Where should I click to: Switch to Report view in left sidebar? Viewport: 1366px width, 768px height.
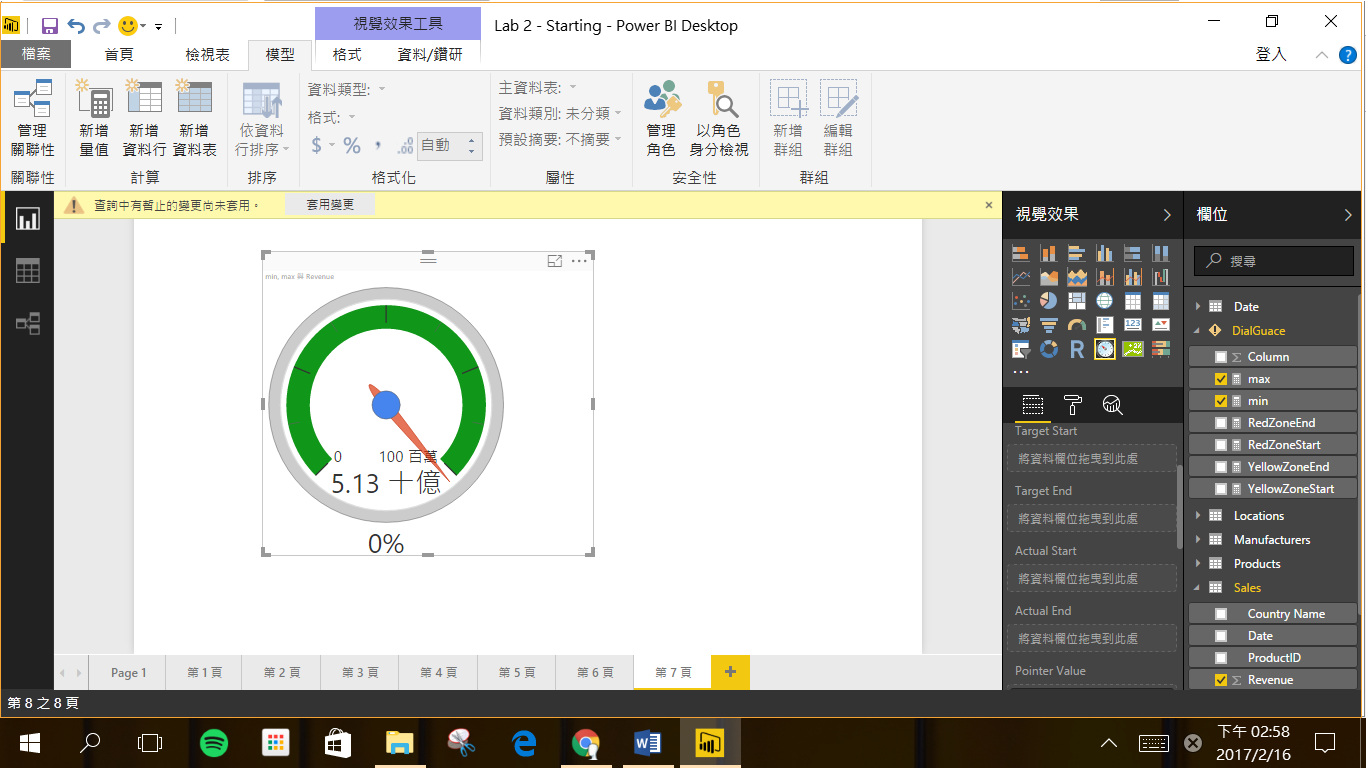27,218
